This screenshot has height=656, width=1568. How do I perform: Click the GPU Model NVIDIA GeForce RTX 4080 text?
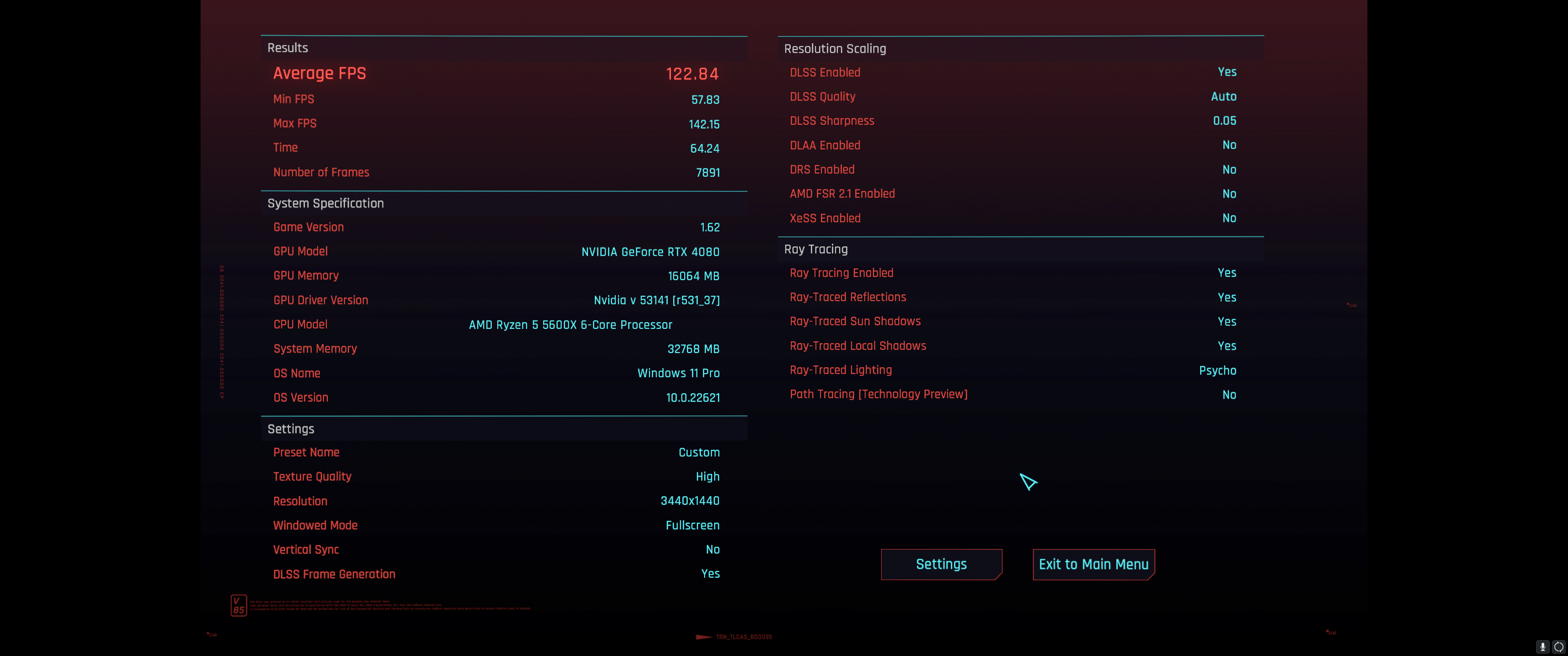pyautogui.click(x=650, y=251)
